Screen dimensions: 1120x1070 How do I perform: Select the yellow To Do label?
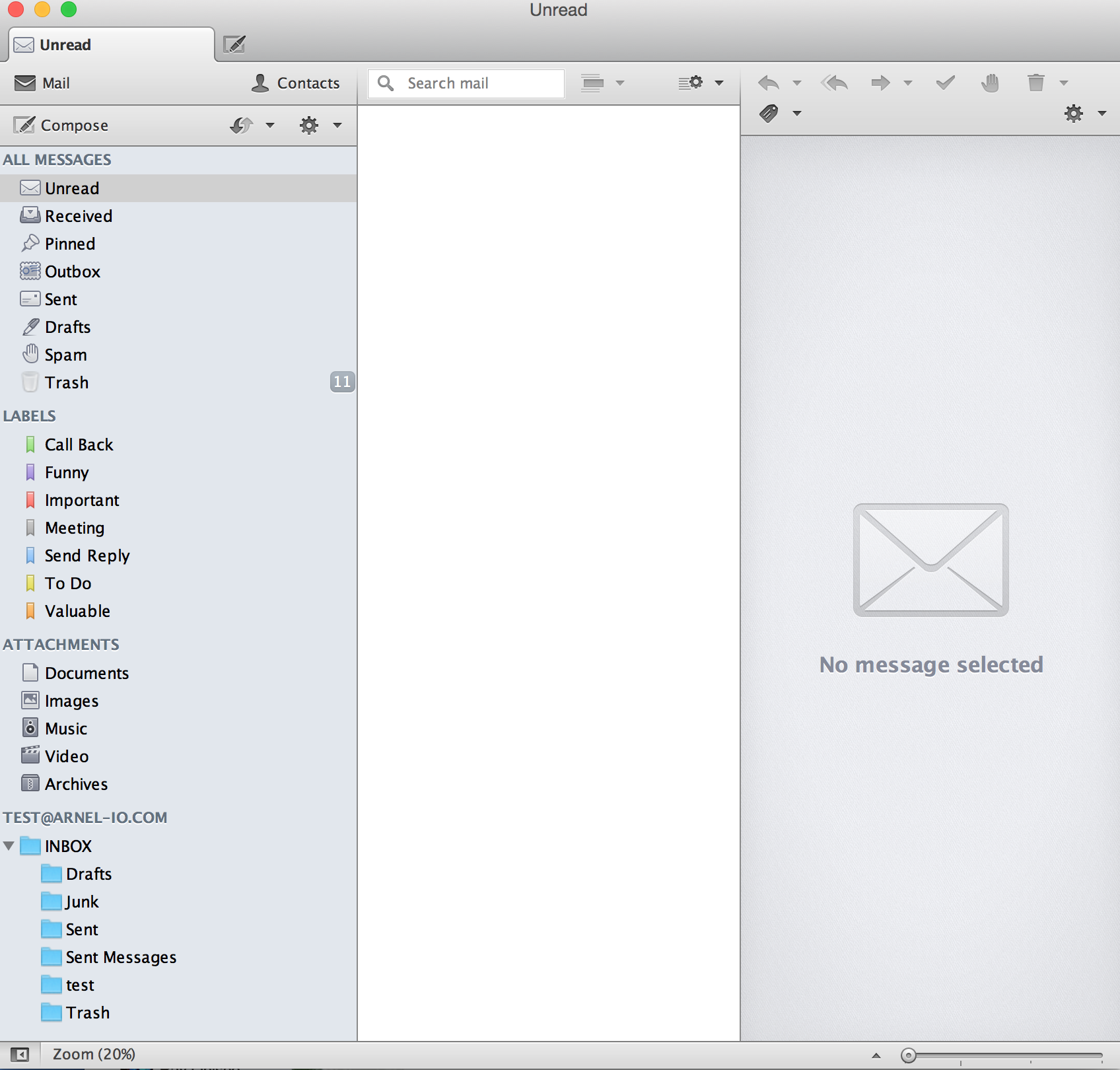[178, 583]
